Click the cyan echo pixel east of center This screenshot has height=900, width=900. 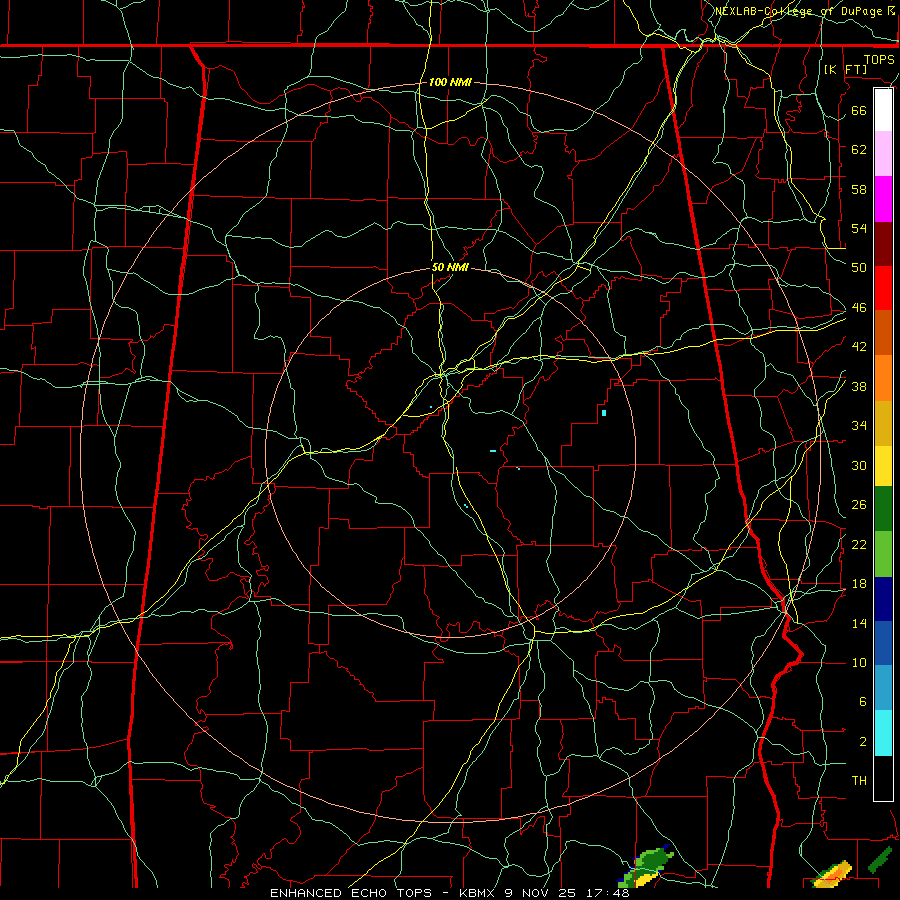[x=604, y=413]
